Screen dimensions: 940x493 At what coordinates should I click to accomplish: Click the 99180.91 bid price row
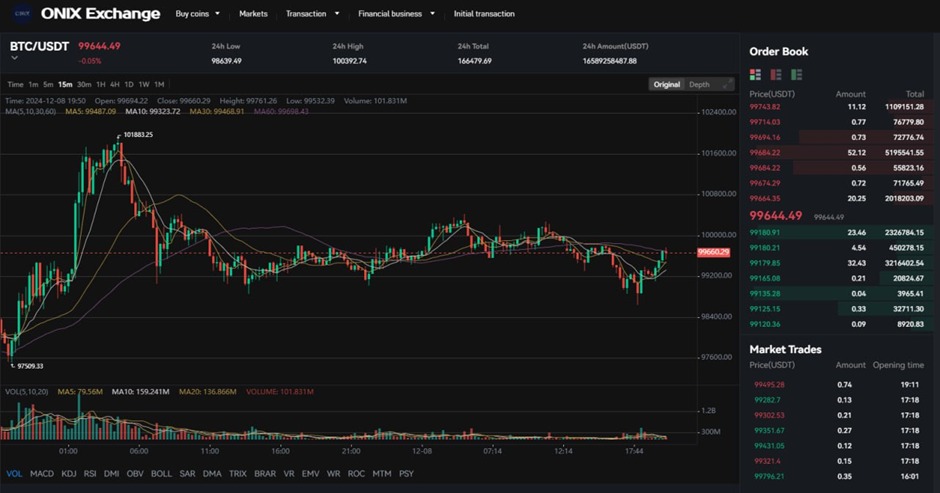click(x=765, y=232)
